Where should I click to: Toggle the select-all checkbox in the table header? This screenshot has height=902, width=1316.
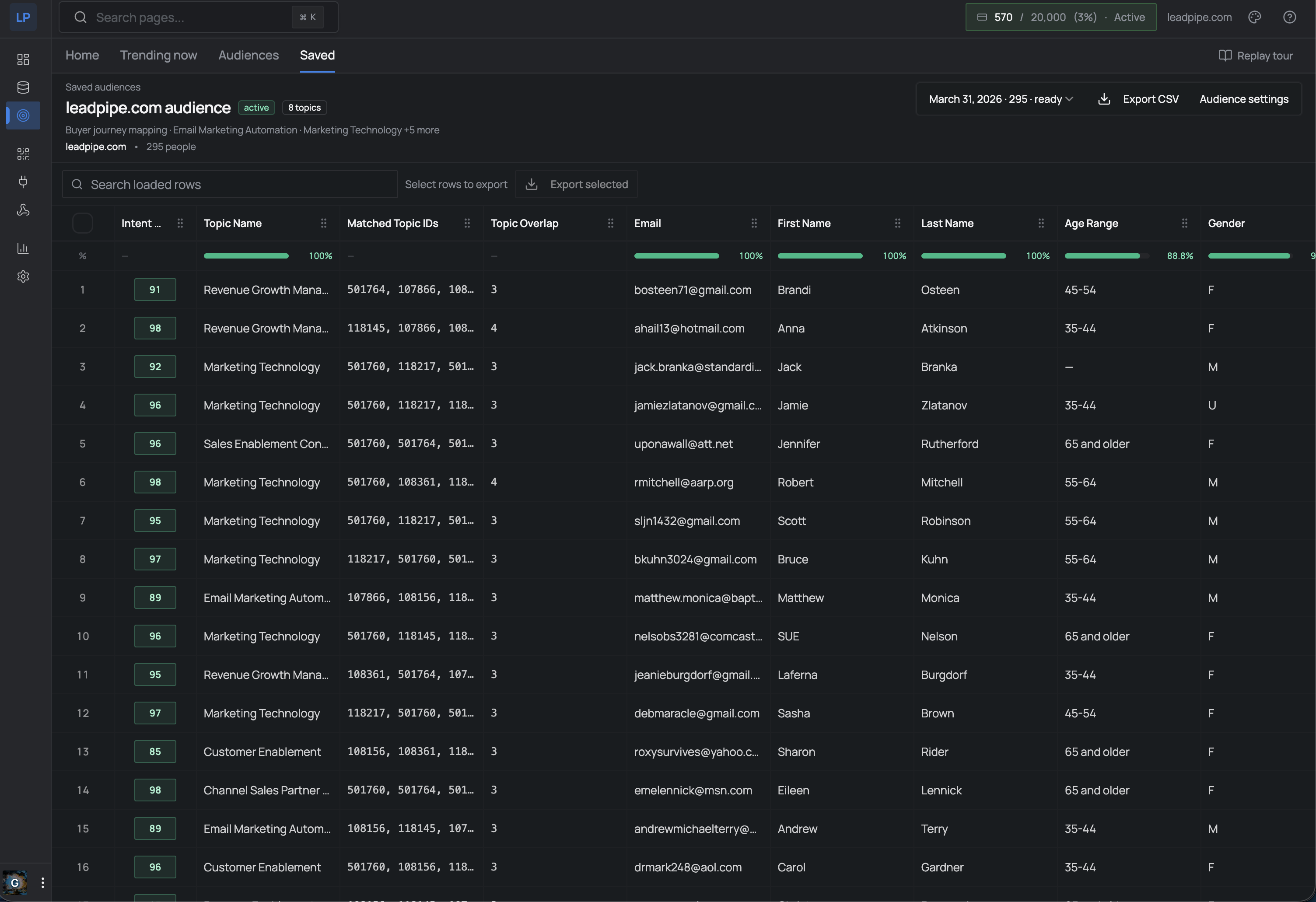(83, 223)
